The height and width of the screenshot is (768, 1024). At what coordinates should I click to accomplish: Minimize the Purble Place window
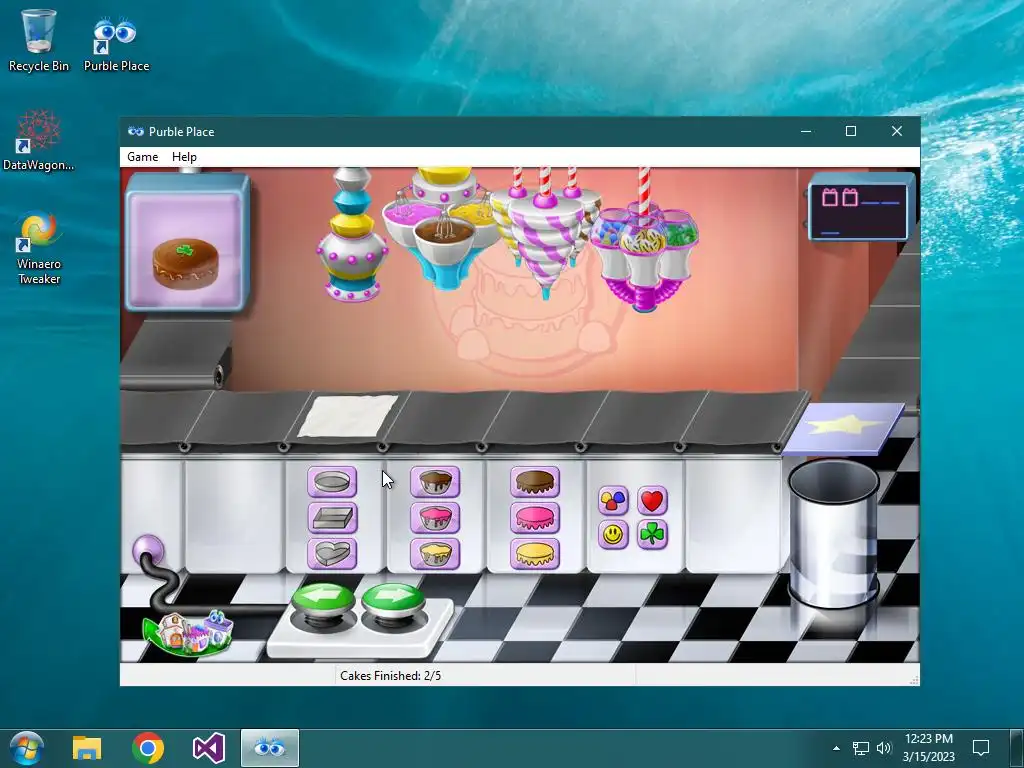(806, 131)
